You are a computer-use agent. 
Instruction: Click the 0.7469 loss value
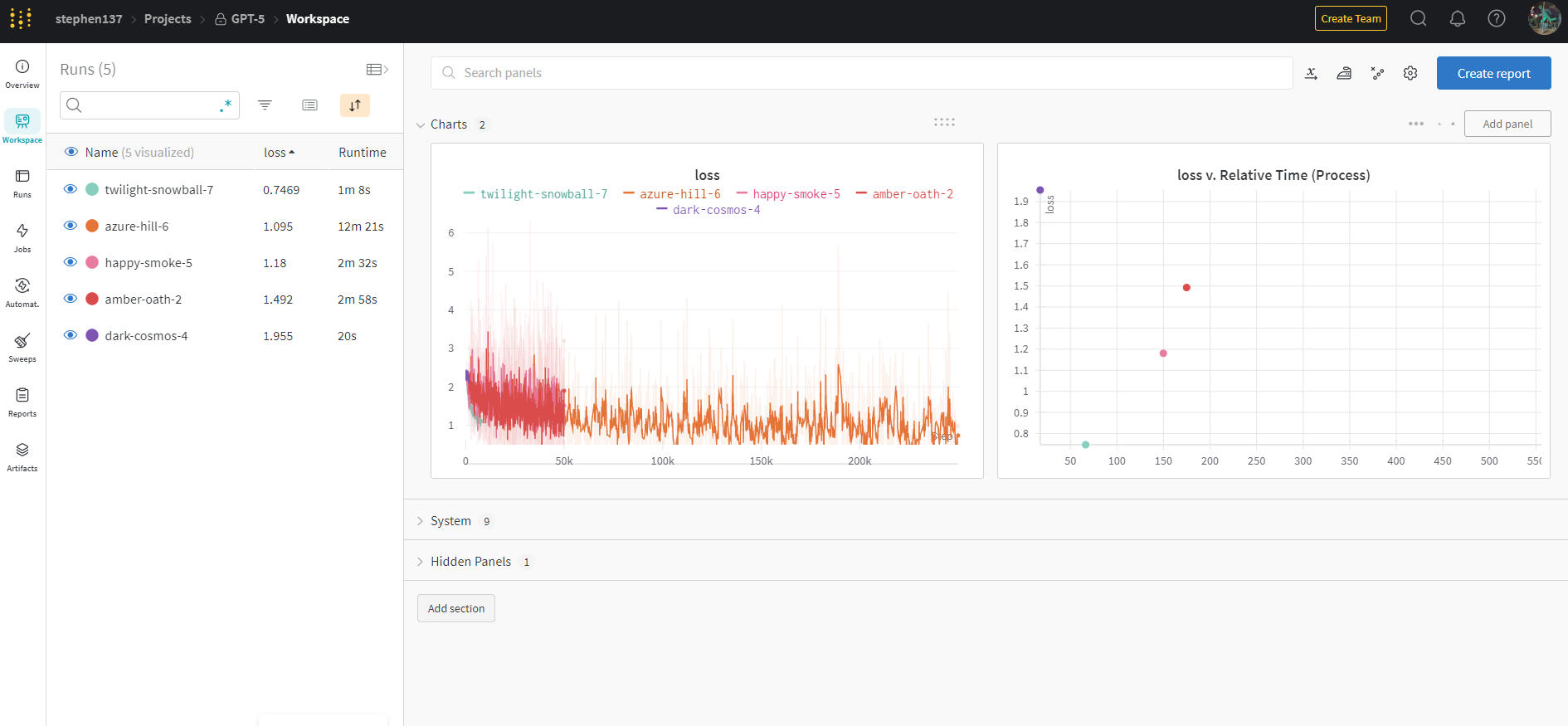pos(281,190)
